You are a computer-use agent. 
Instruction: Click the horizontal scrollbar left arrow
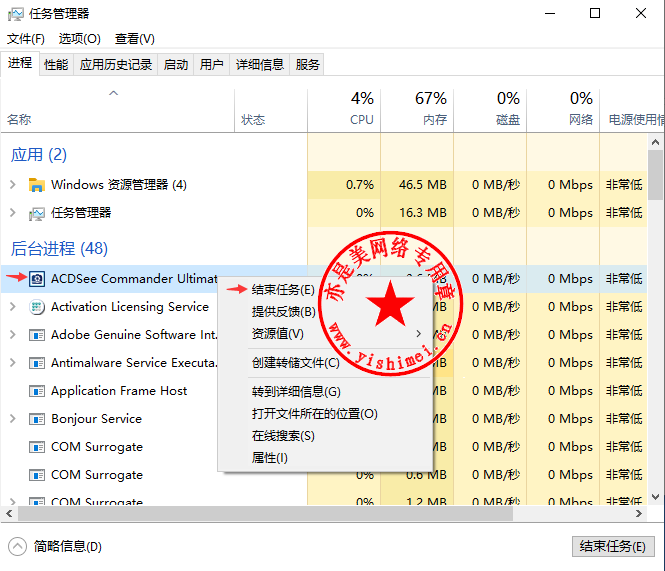(x=9, y=514)
